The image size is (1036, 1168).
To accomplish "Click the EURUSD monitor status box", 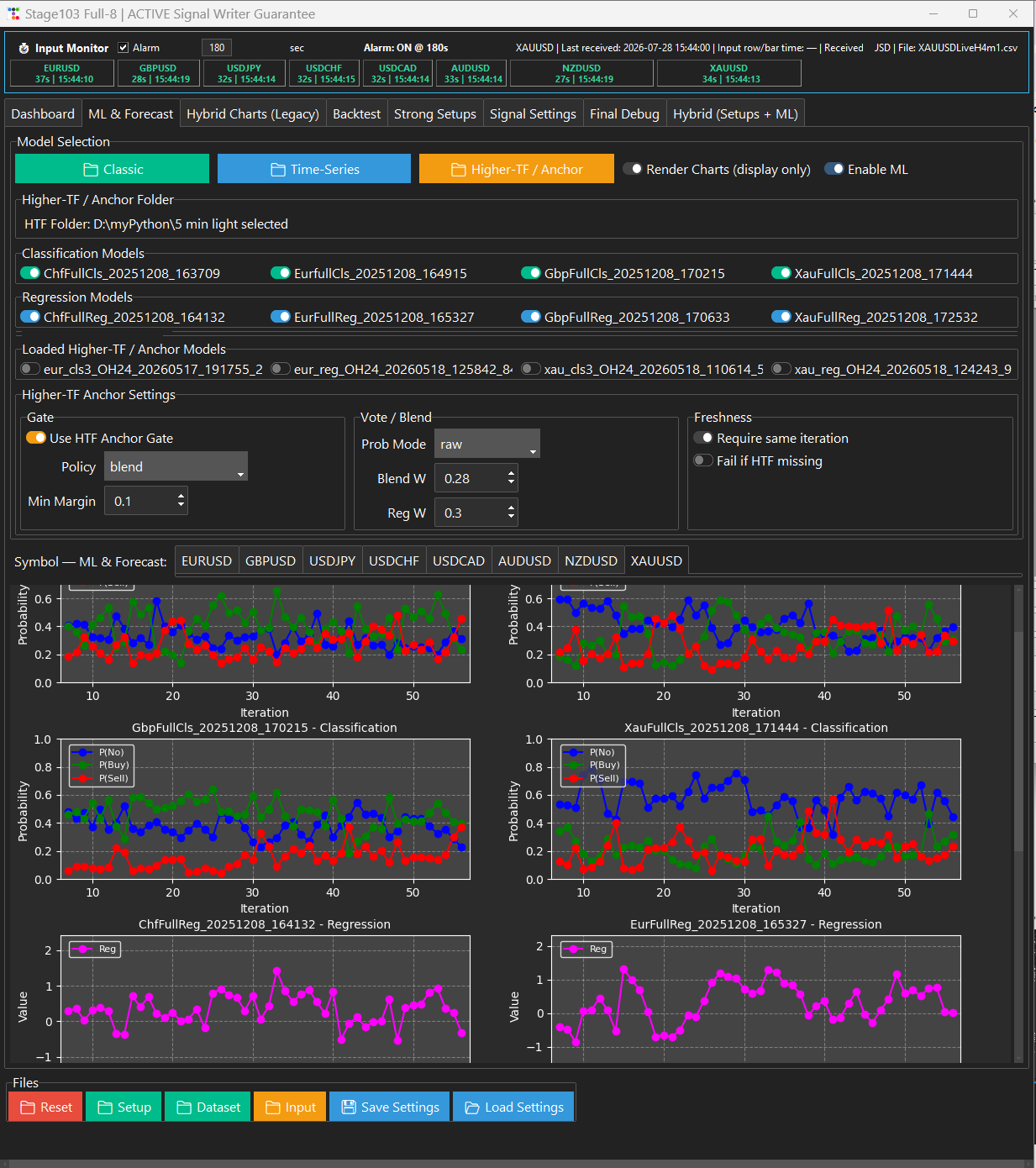I will coord(63,73).
